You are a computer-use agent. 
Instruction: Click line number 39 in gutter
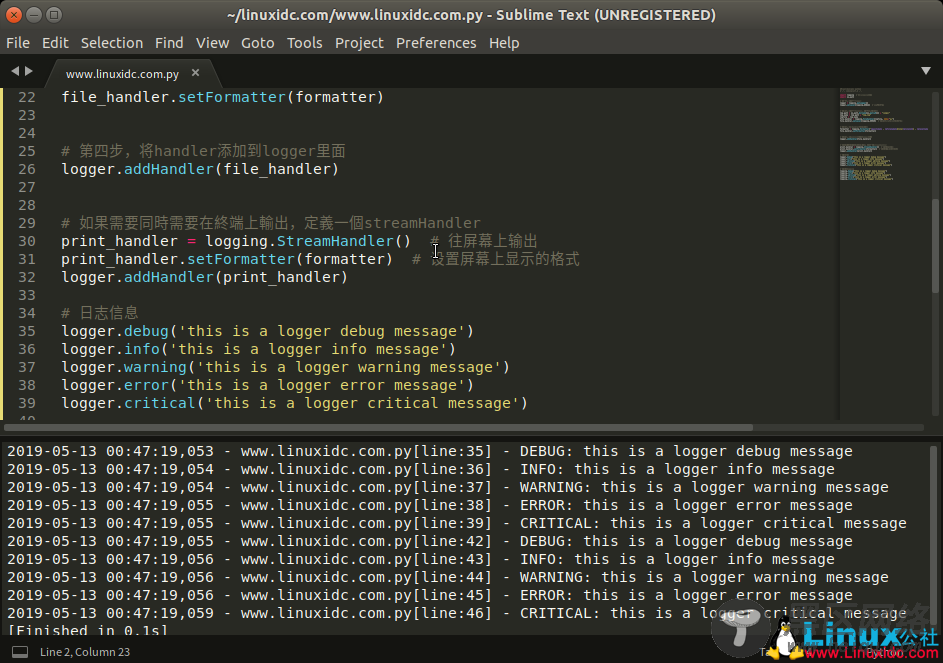26,403
